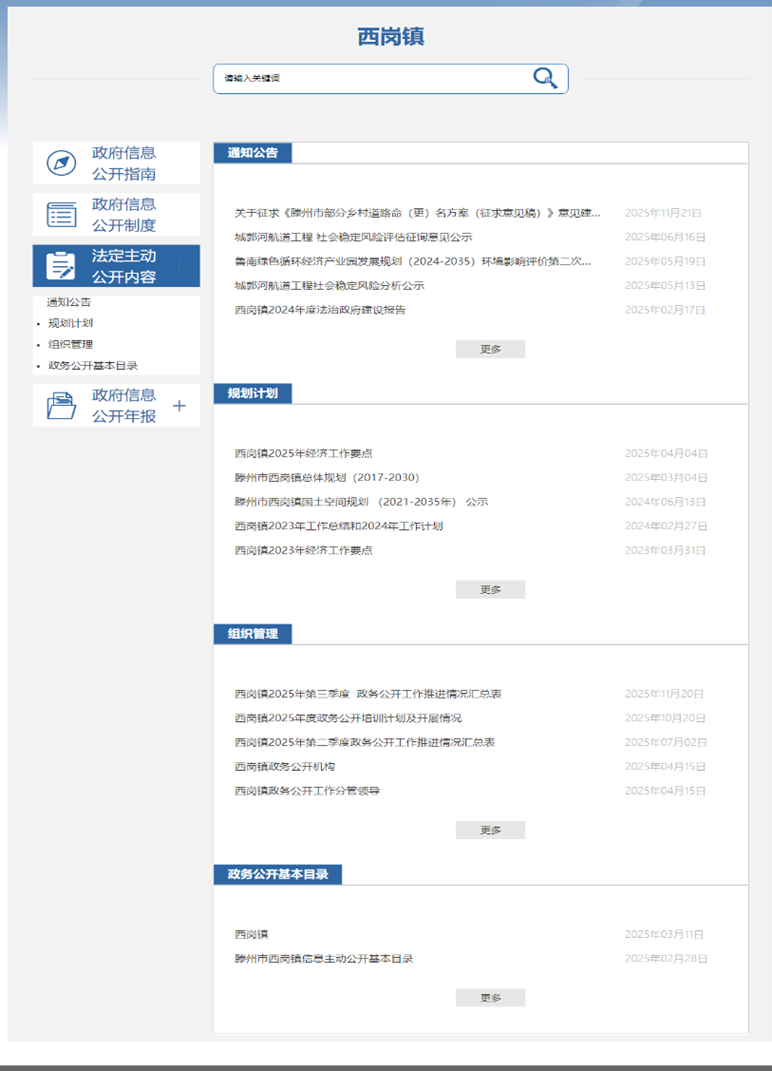Focus the keyword search input field
This screenshot has width=772, height=1071.
pos(370,78)
